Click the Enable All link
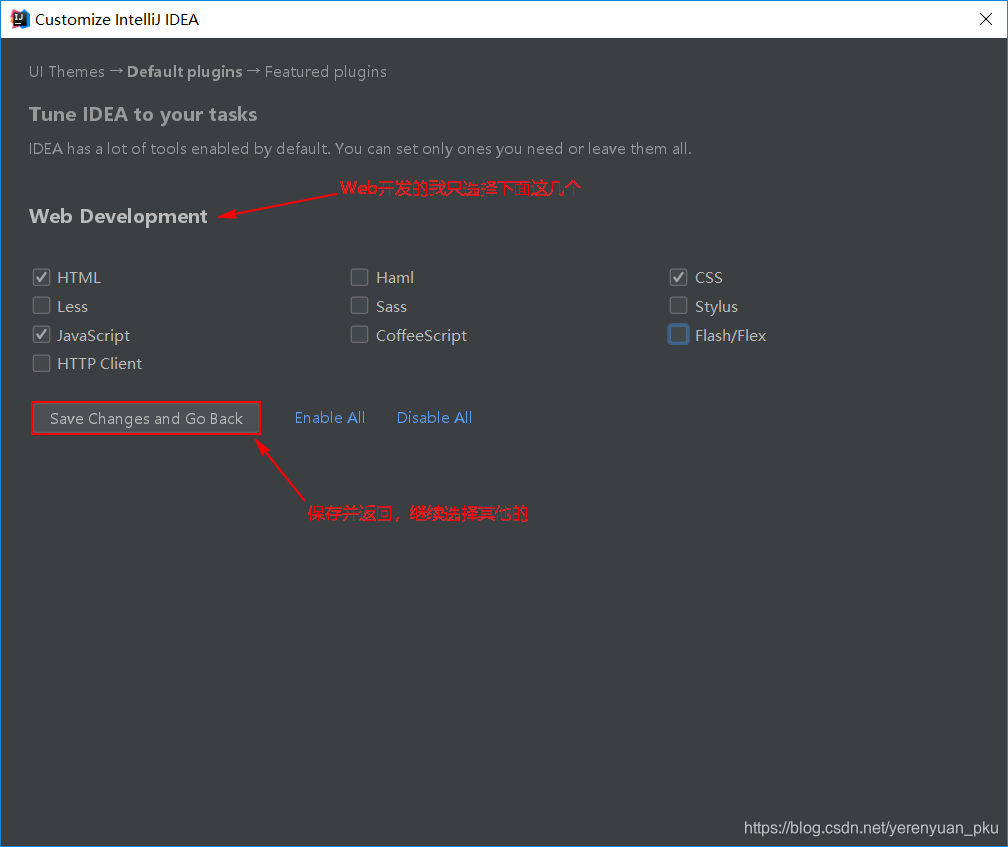1008x847 pixels. (330, 418)
